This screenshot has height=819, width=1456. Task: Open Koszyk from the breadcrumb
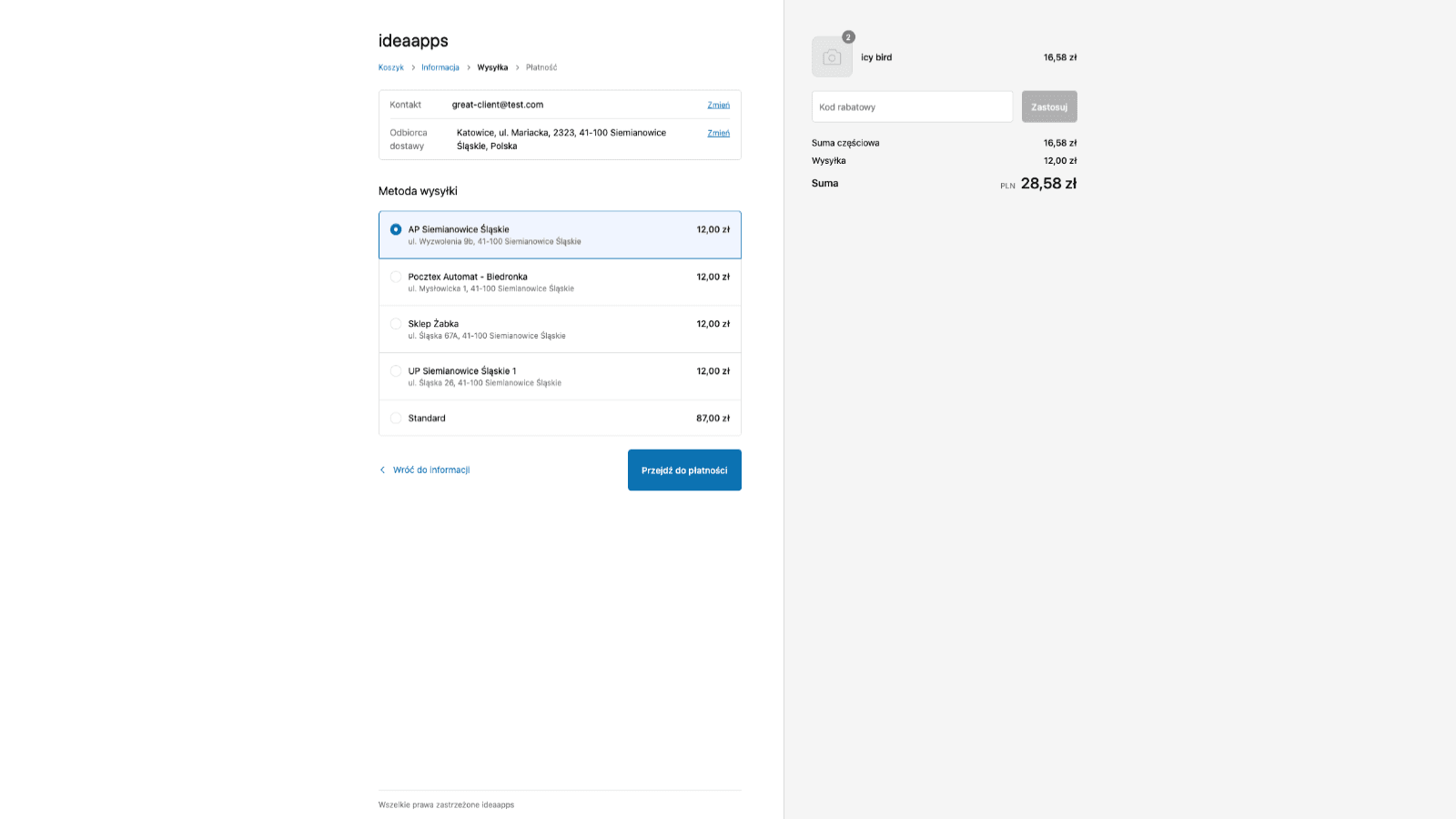tap(390, 66)
